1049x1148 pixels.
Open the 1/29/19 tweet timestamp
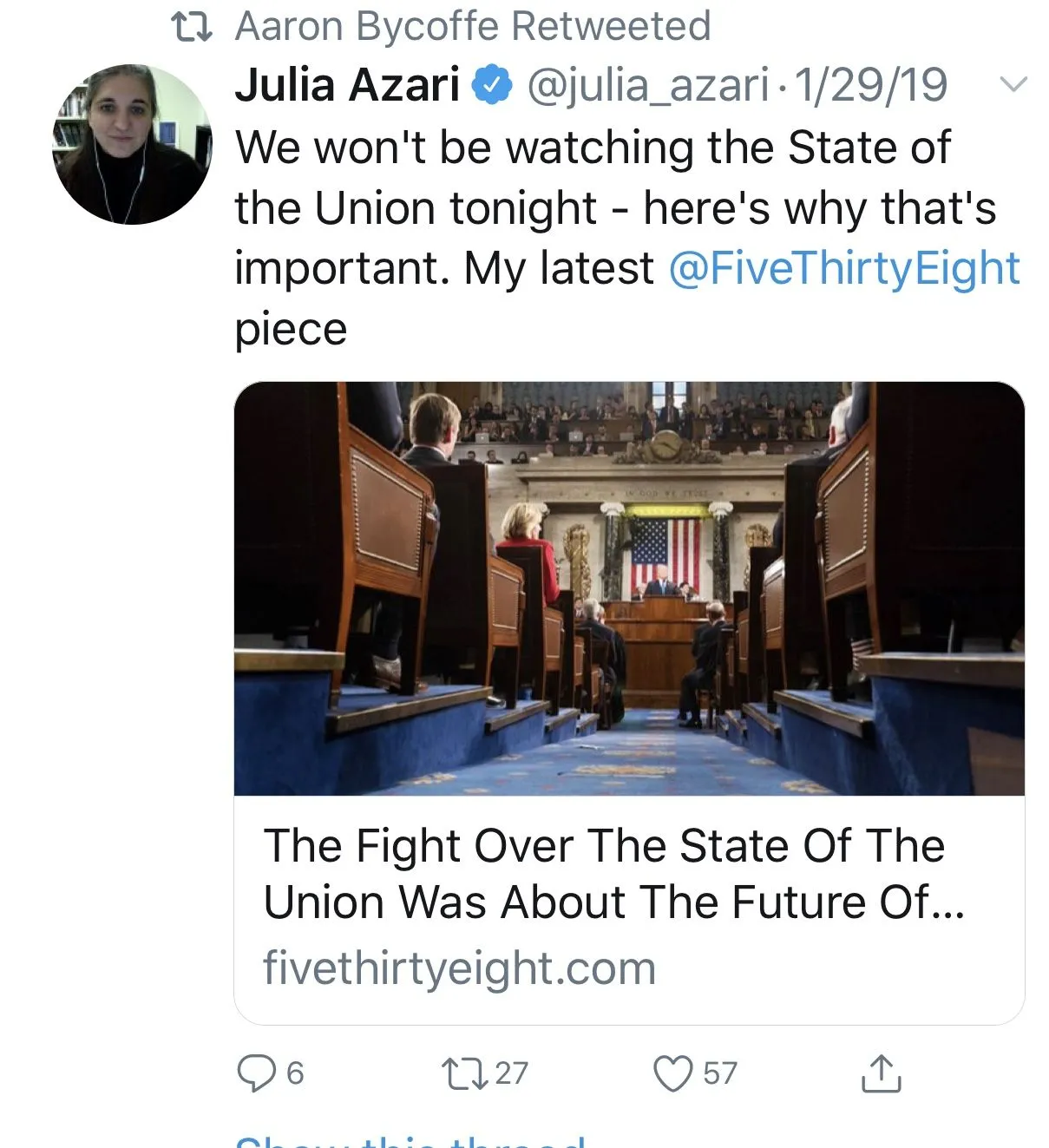pos(870,85)
